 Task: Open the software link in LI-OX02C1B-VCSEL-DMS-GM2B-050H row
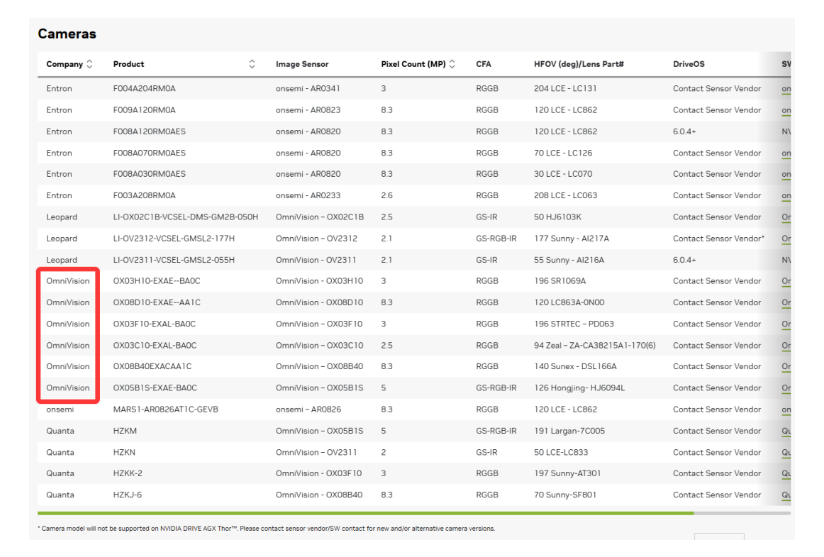pyautogui.click(x=786, y=217)
